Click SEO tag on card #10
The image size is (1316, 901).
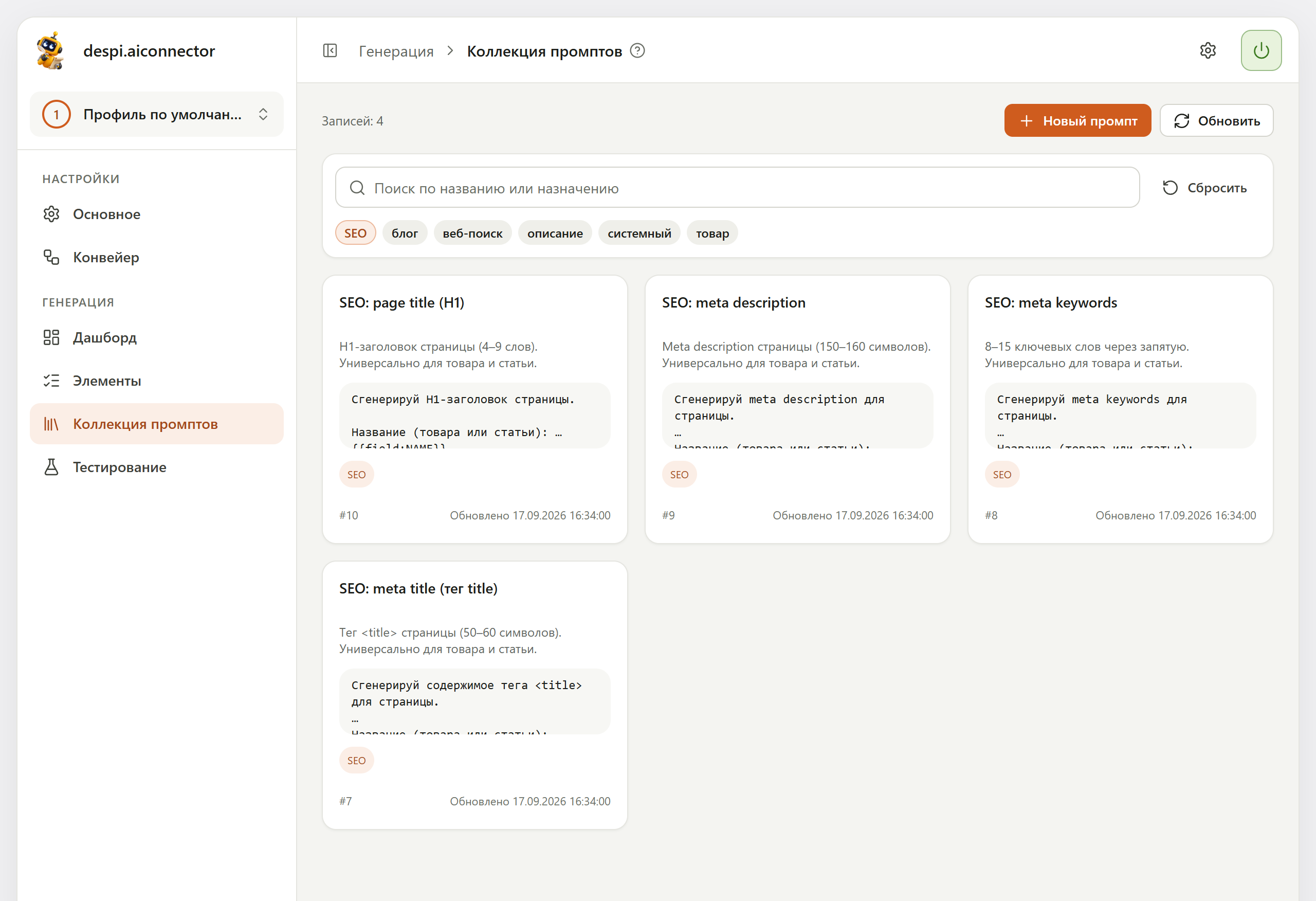[356, 474]
